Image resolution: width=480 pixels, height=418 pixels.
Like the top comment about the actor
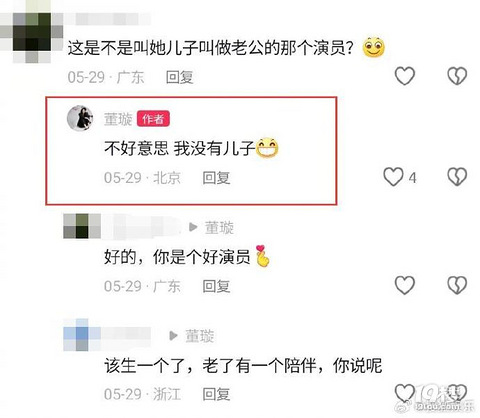pos(405,76)
